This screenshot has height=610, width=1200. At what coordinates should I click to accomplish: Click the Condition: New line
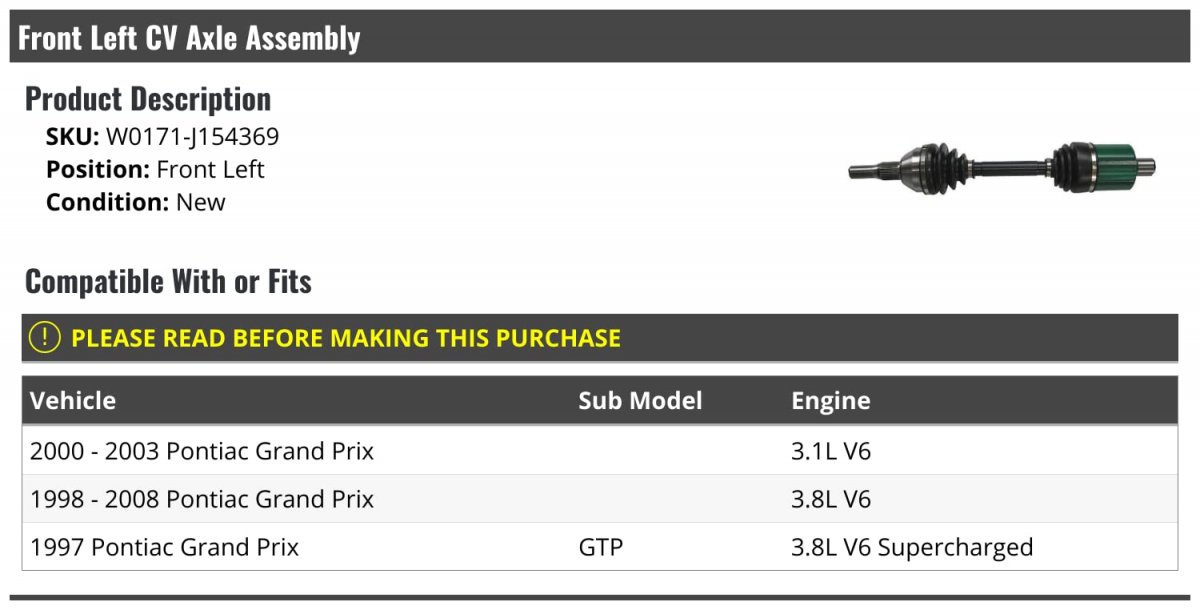[x=136, y=202]
